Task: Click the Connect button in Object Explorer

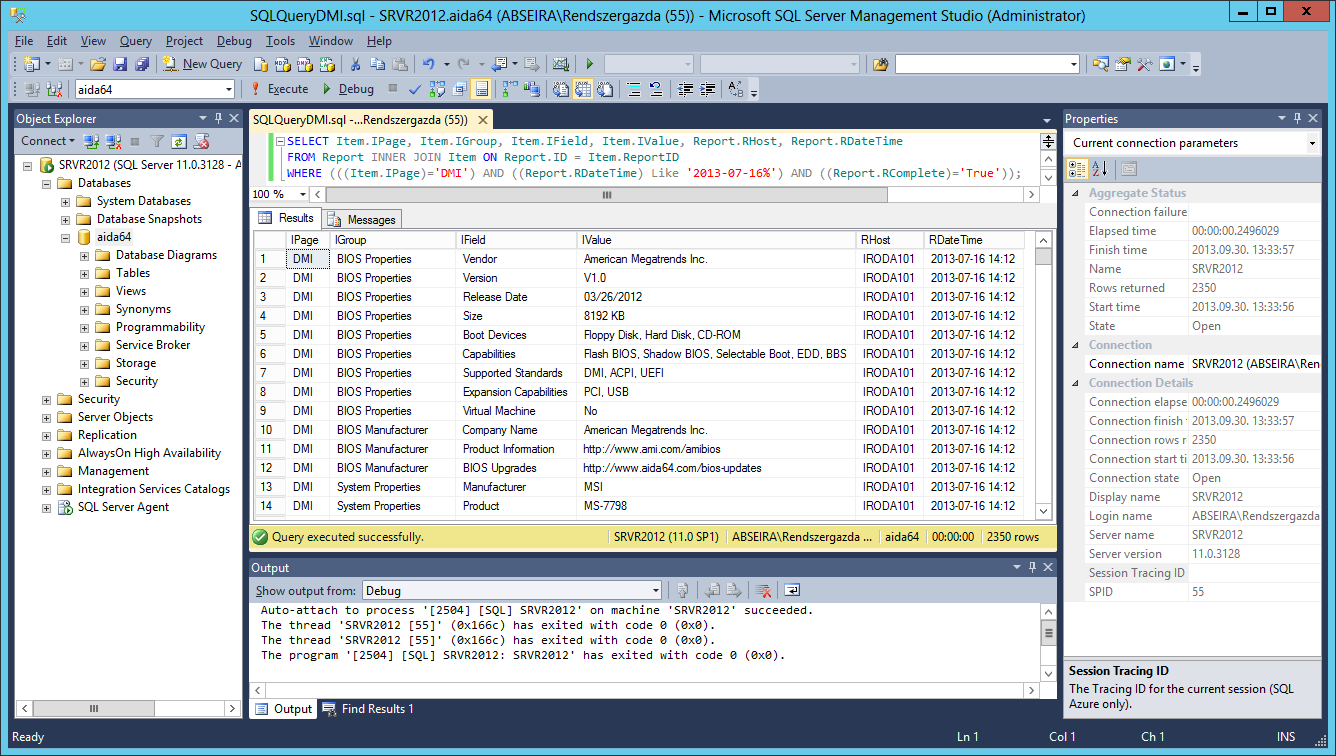Action: click(49, 141)
